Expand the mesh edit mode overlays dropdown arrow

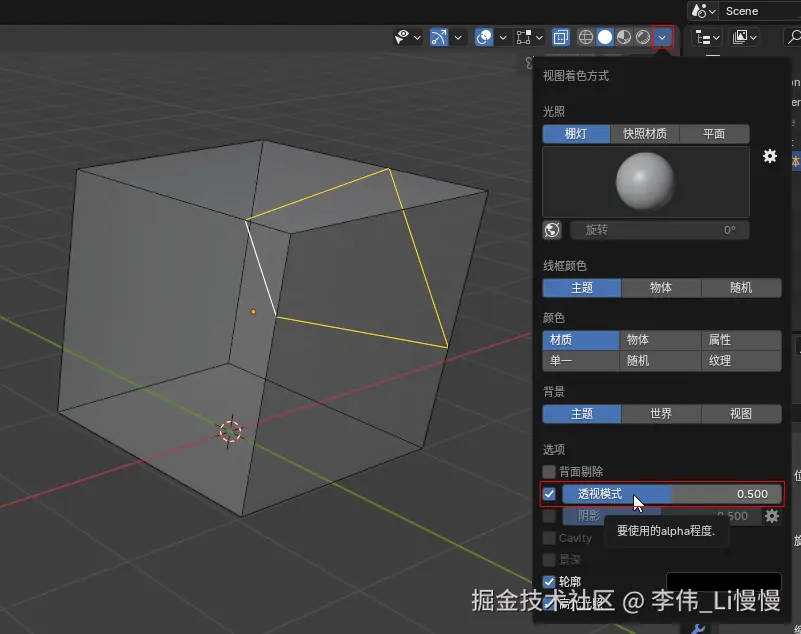point(538,37)
